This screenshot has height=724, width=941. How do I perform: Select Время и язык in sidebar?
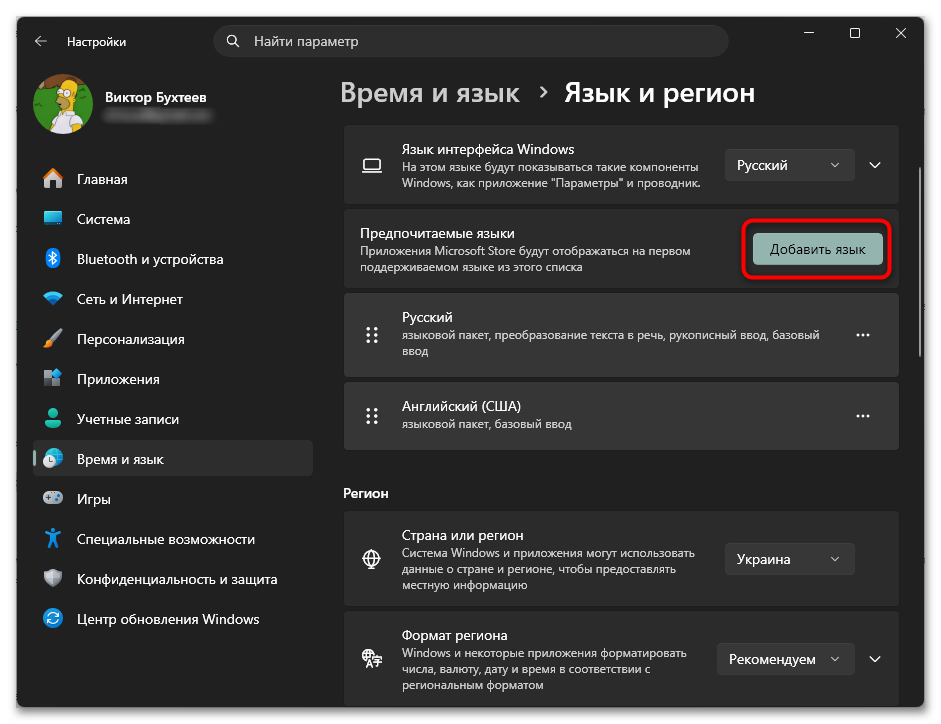(x=173, y=459)
